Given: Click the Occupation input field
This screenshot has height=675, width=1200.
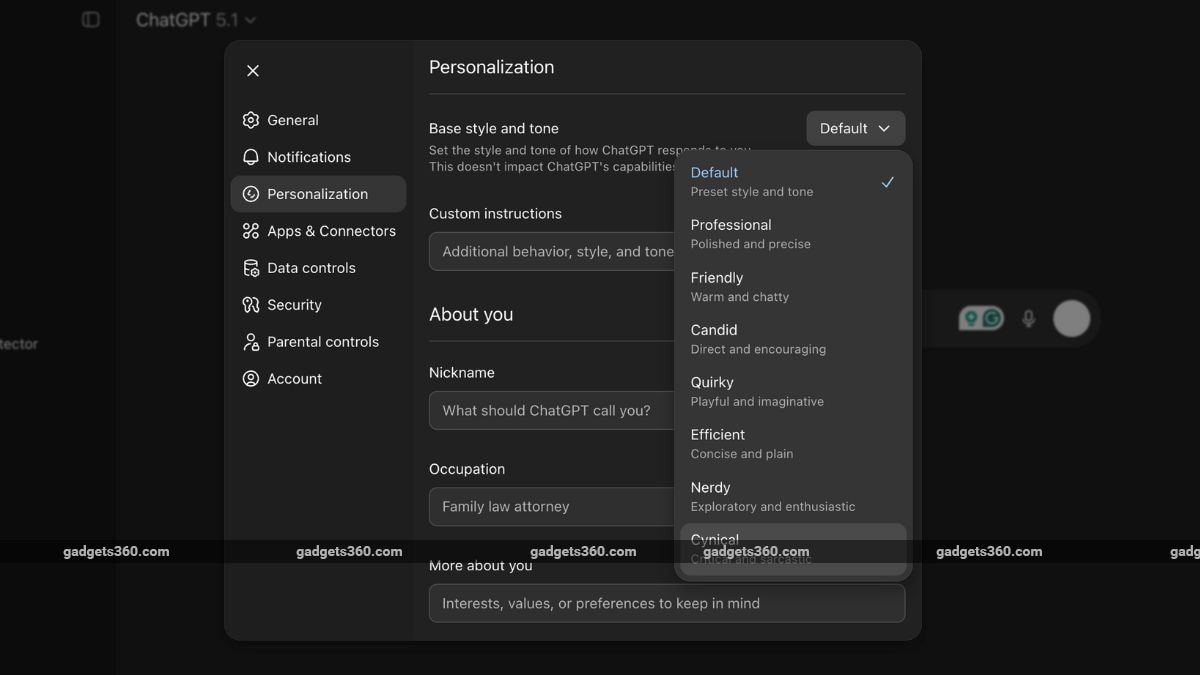Looking at the screenshot, I should [x=552, y=507].
